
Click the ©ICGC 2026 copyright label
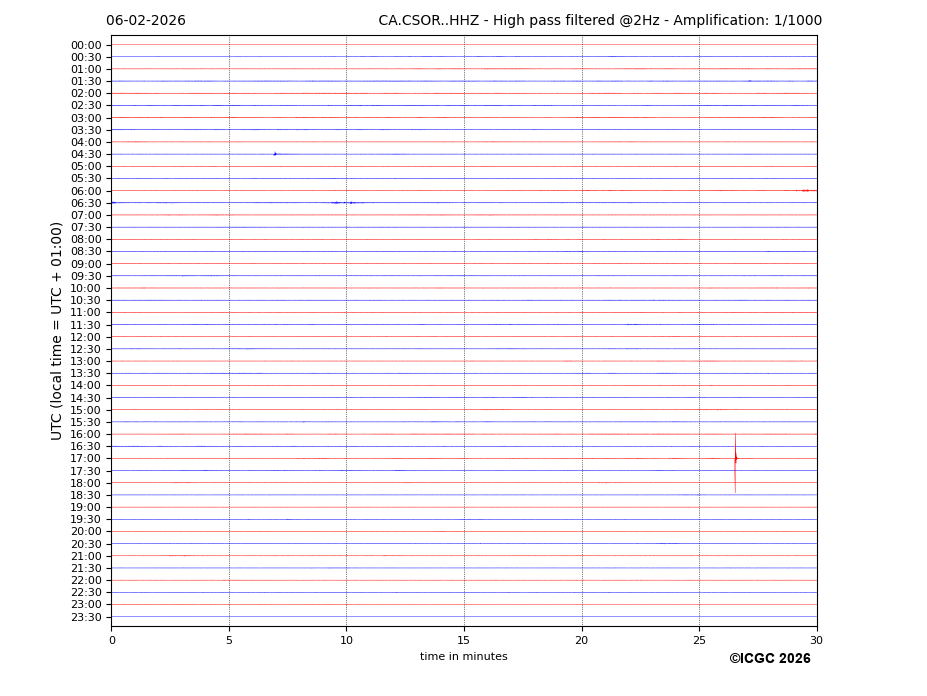[x=769, y=659]
